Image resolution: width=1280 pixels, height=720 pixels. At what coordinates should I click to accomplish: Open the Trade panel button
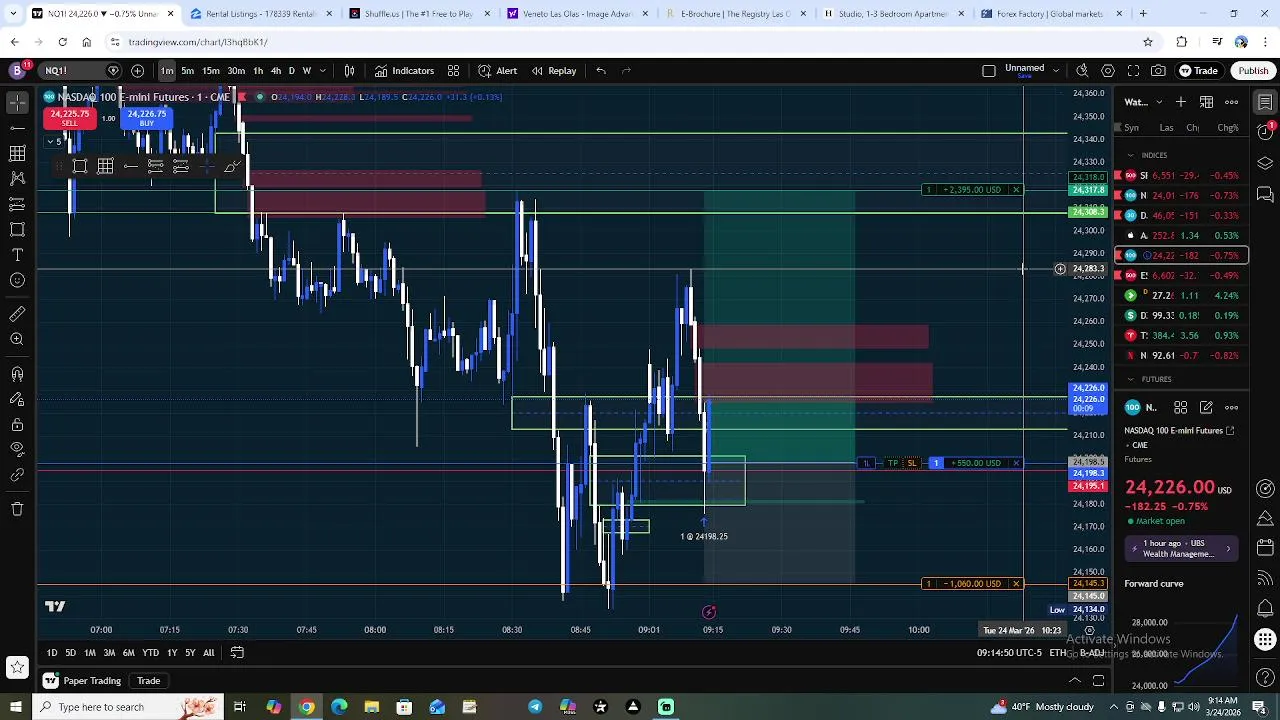(x=1198, y=71)
